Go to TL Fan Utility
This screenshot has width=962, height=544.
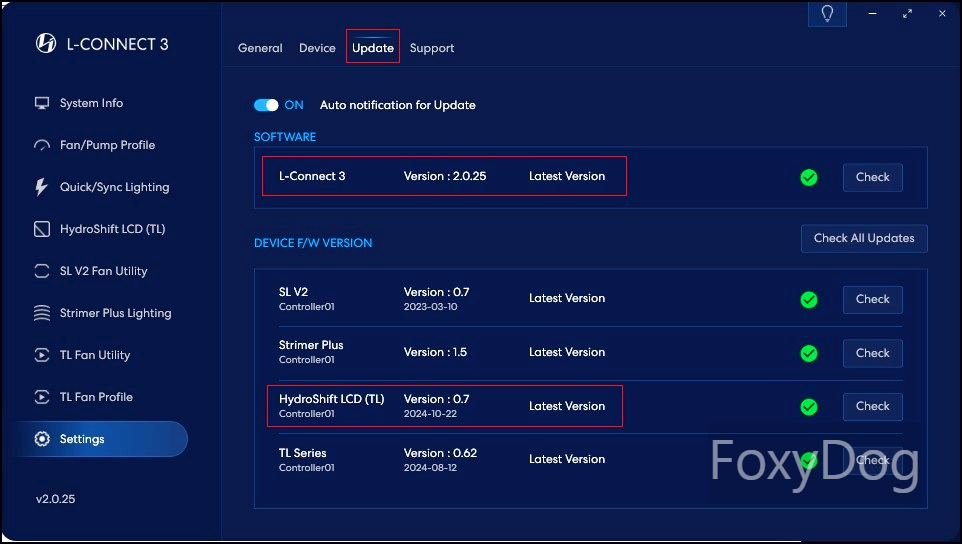click(94, 355)
